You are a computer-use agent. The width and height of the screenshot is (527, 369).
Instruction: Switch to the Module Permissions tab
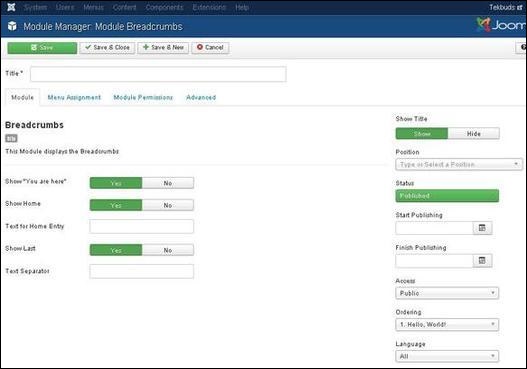(143, 97)
